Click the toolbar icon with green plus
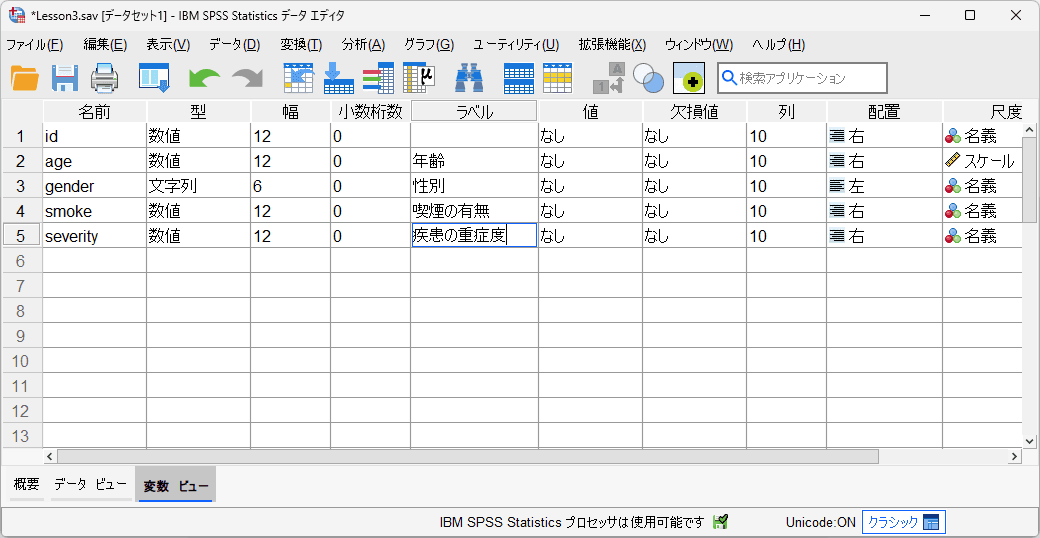This screenshot has height=538, width=1040. tap(688, 78)
